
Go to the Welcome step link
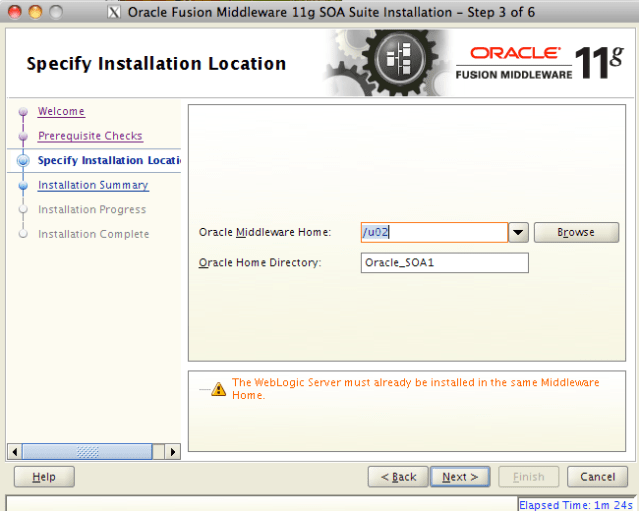[x=61, y=112]
